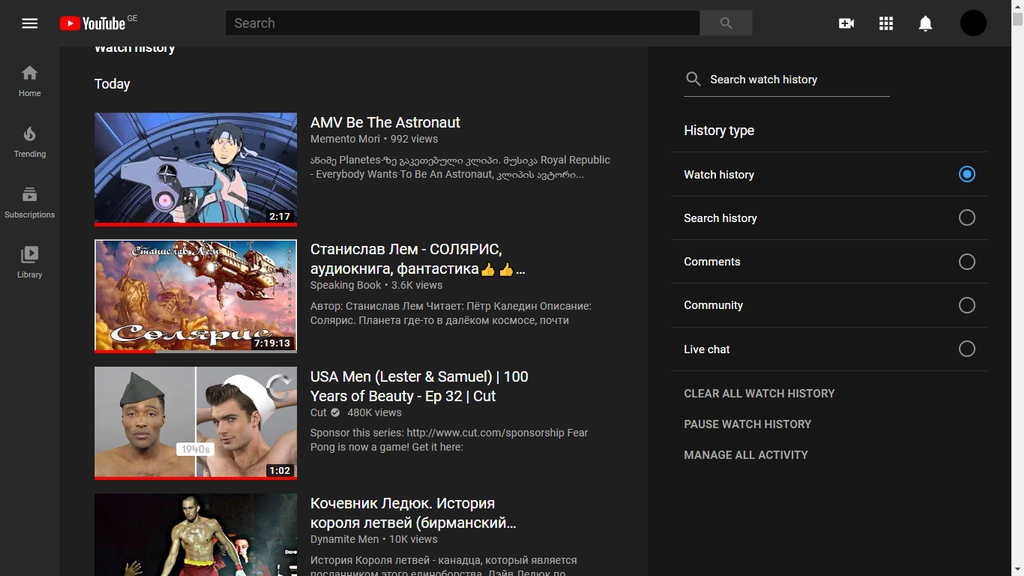Visit the Speaking Book channel
This screenshot has width=1024, height=576.
point(345,285)
